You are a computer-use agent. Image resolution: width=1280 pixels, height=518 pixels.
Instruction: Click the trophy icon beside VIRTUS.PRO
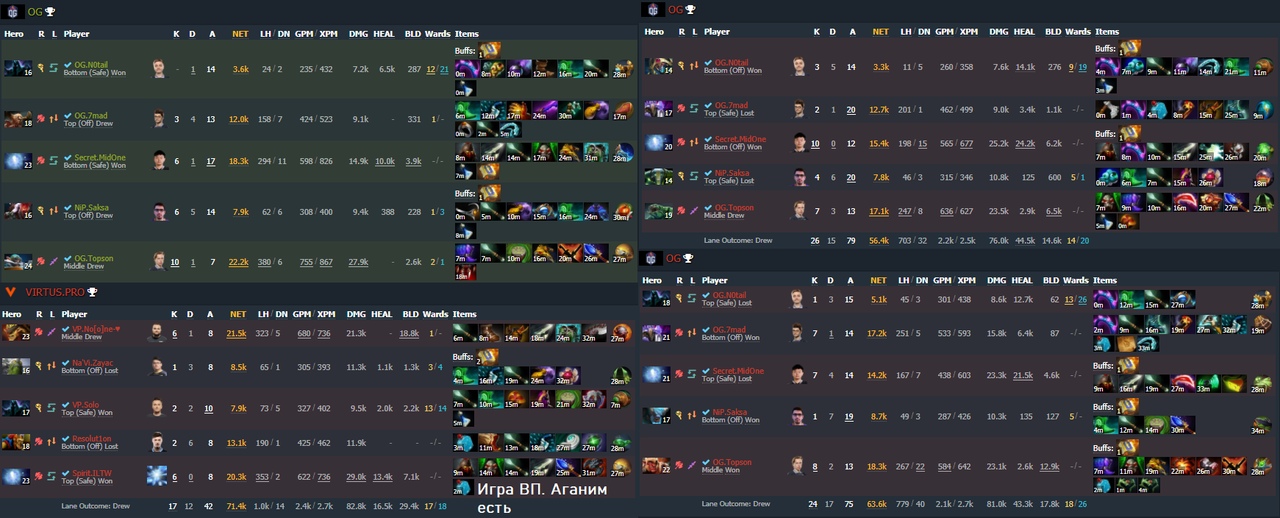point(92,293)
